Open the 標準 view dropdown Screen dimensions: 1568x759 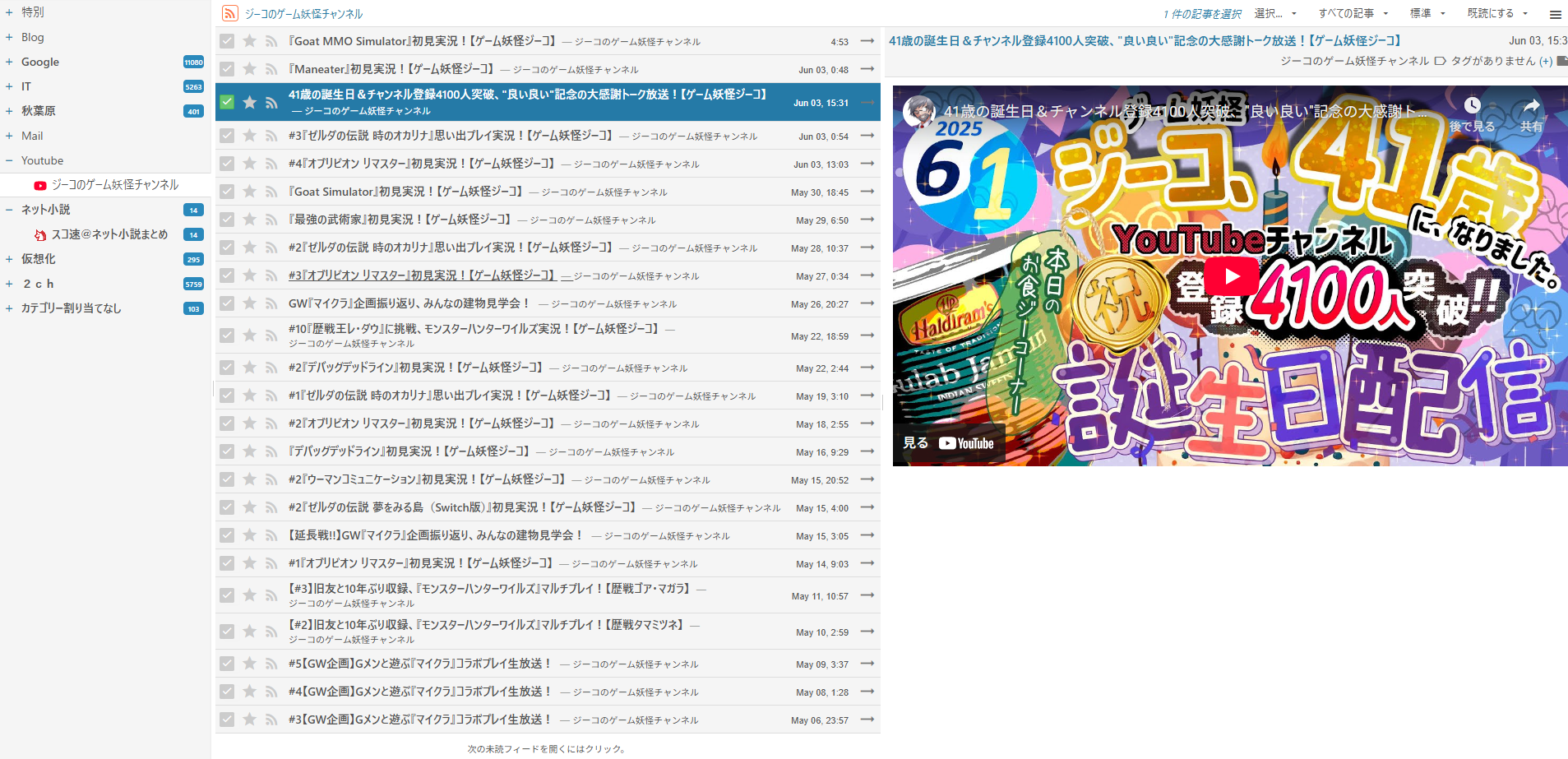pos(1427,13)
